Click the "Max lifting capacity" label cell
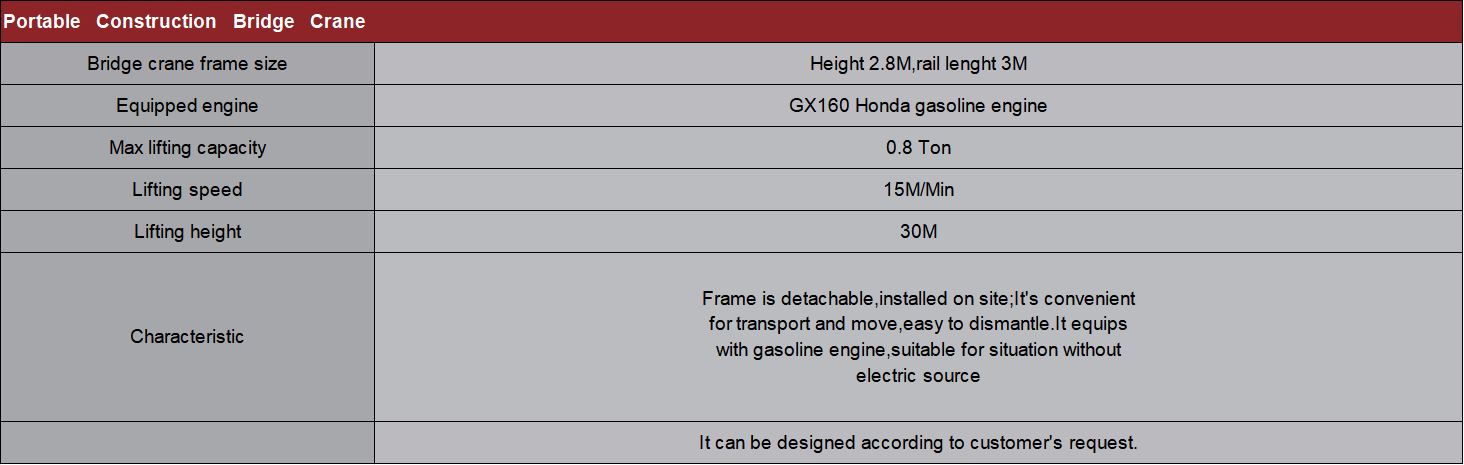Viewport: 1464px width, 465px height. click(187, 148)
